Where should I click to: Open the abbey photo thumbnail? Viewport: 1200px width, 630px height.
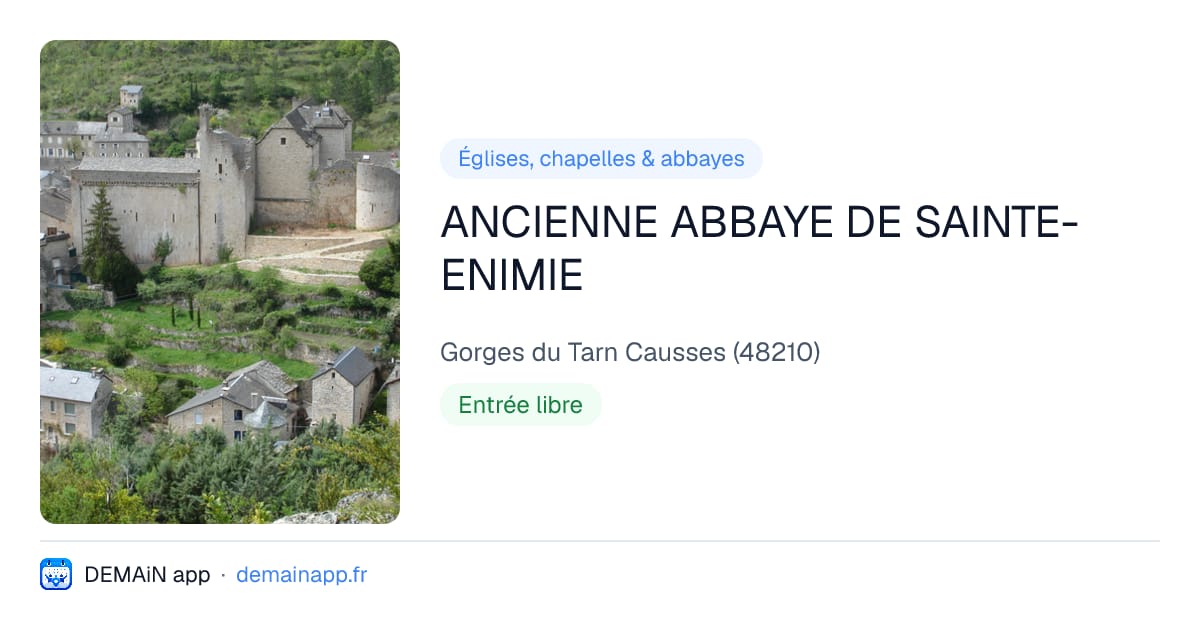click(x=220, y=282)
